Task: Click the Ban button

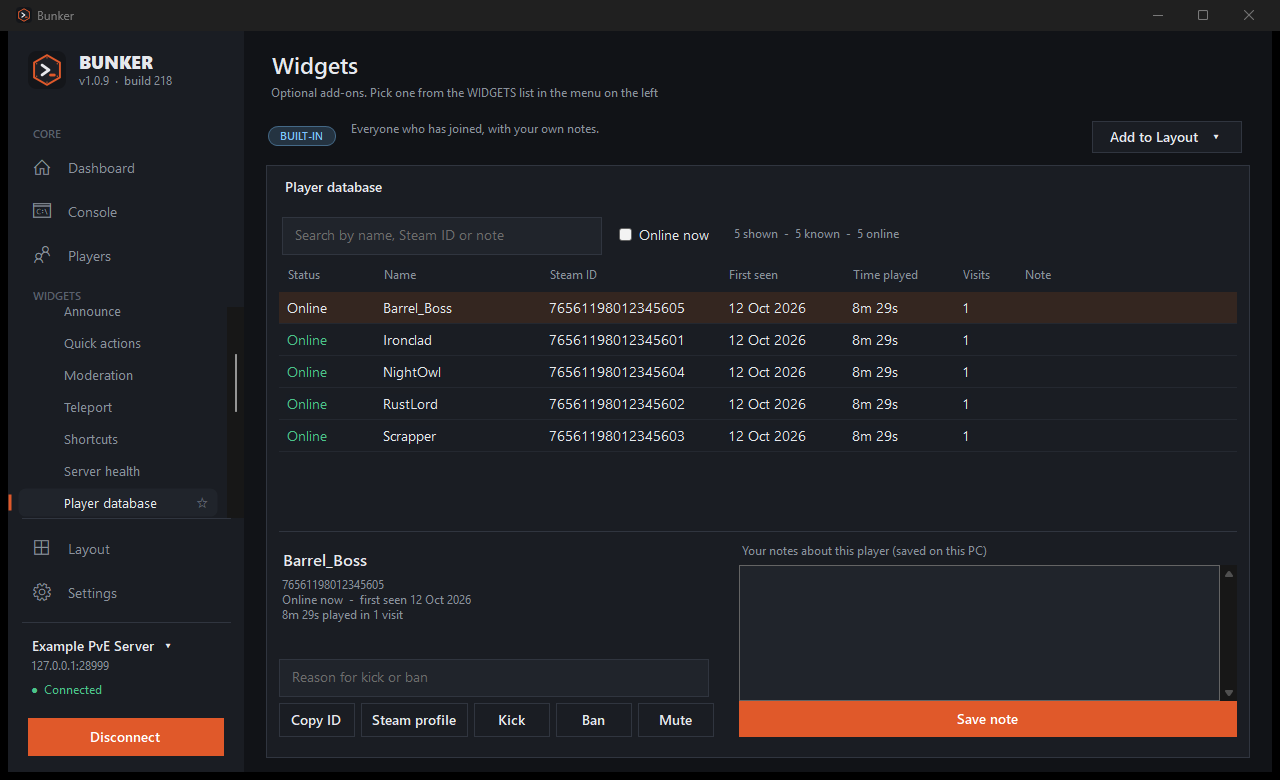Action: click(594, 720)
